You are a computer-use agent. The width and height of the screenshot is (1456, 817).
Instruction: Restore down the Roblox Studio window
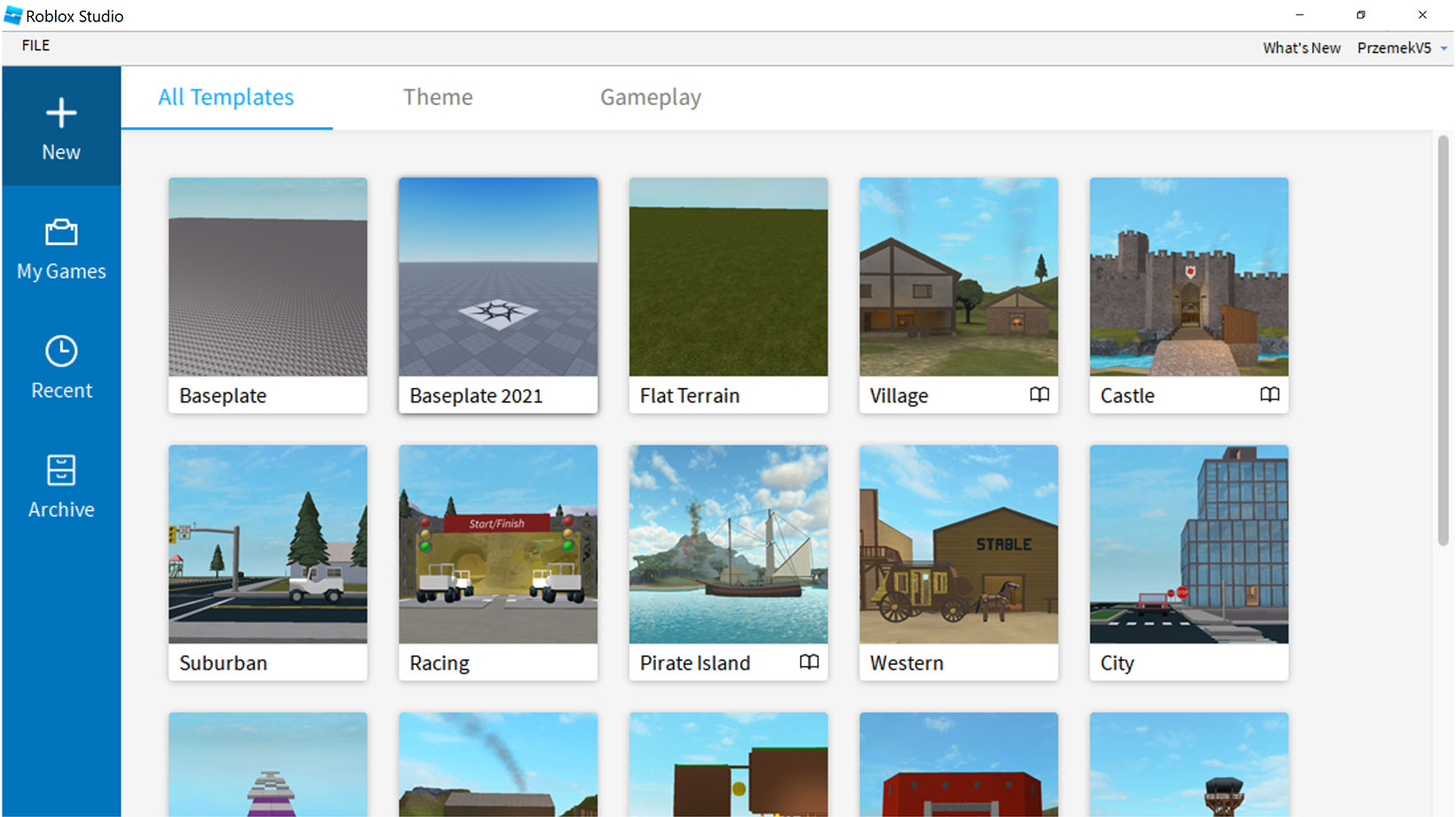1360,15
